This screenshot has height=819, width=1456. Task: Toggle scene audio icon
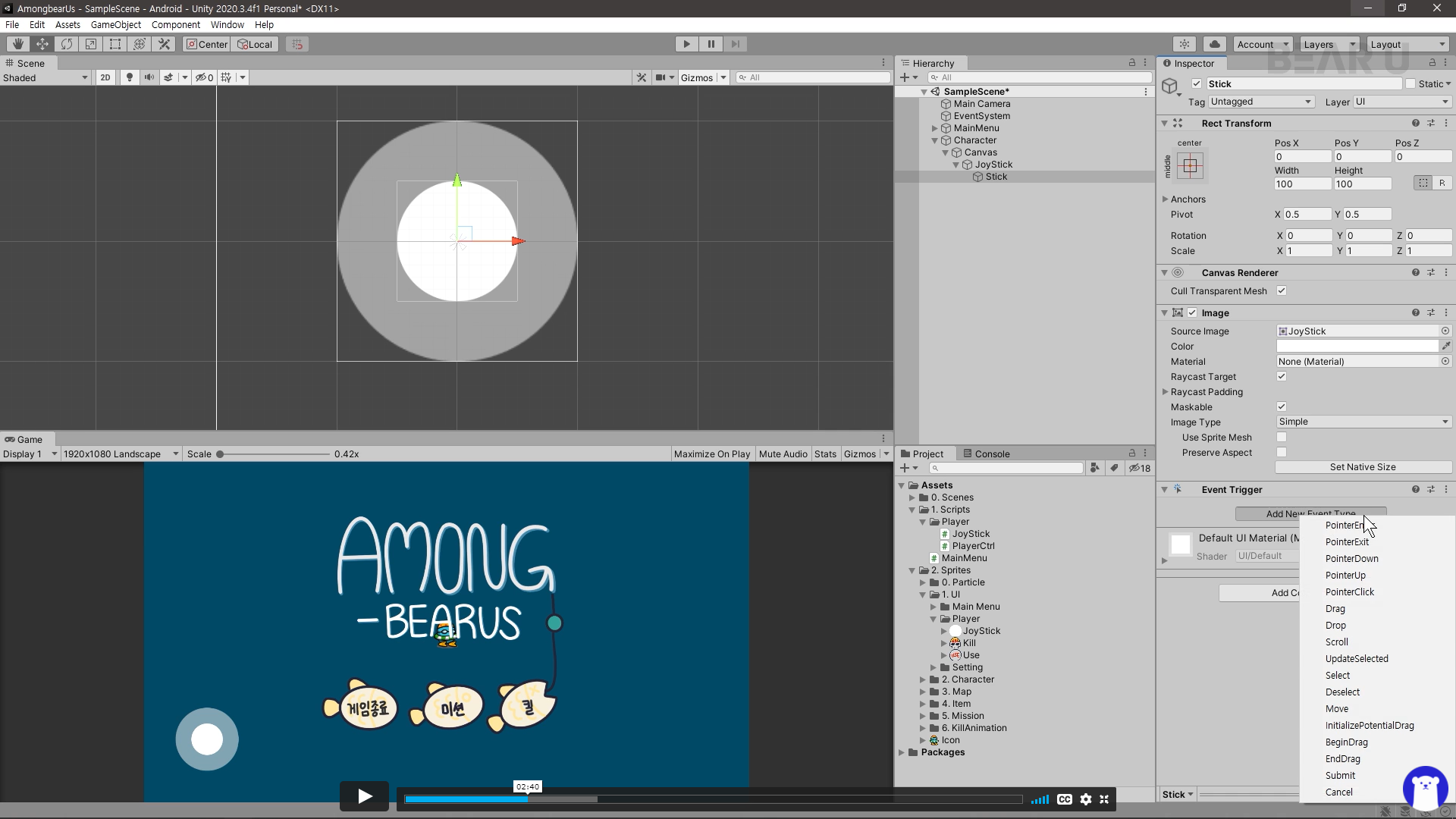pyautogui.click(x=149, y=77)
